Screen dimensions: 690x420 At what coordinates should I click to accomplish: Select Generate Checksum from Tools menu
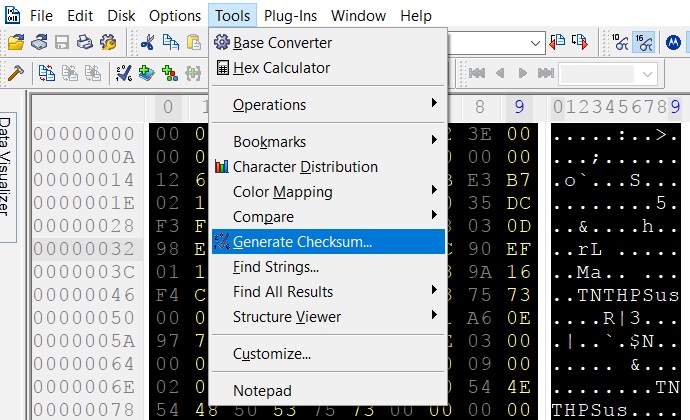(328, 242)
